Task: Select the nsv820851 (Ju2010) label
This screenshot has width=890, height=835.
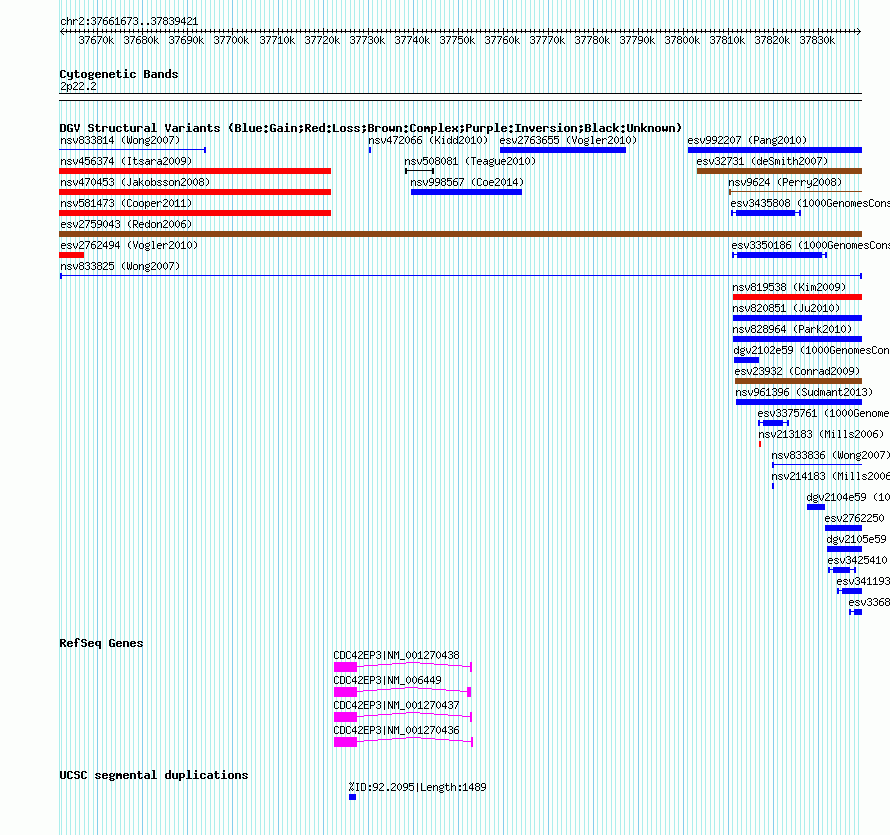Action: click(786, 308)
